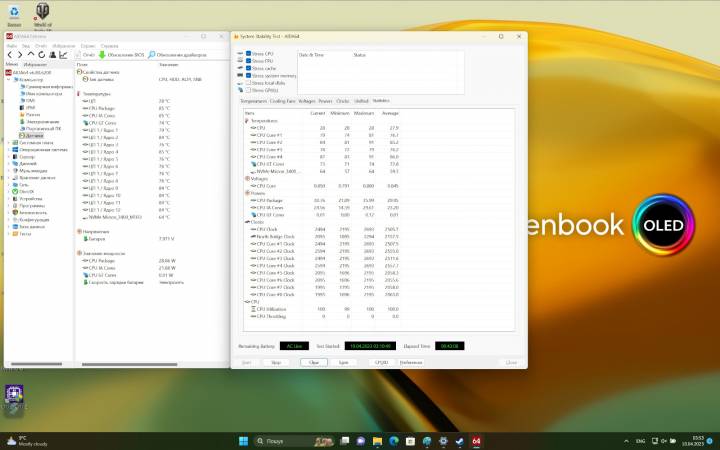Expand the Системная плата tree node
The width and height of the screenshot is (720, 450).
[x=8, y=143]
